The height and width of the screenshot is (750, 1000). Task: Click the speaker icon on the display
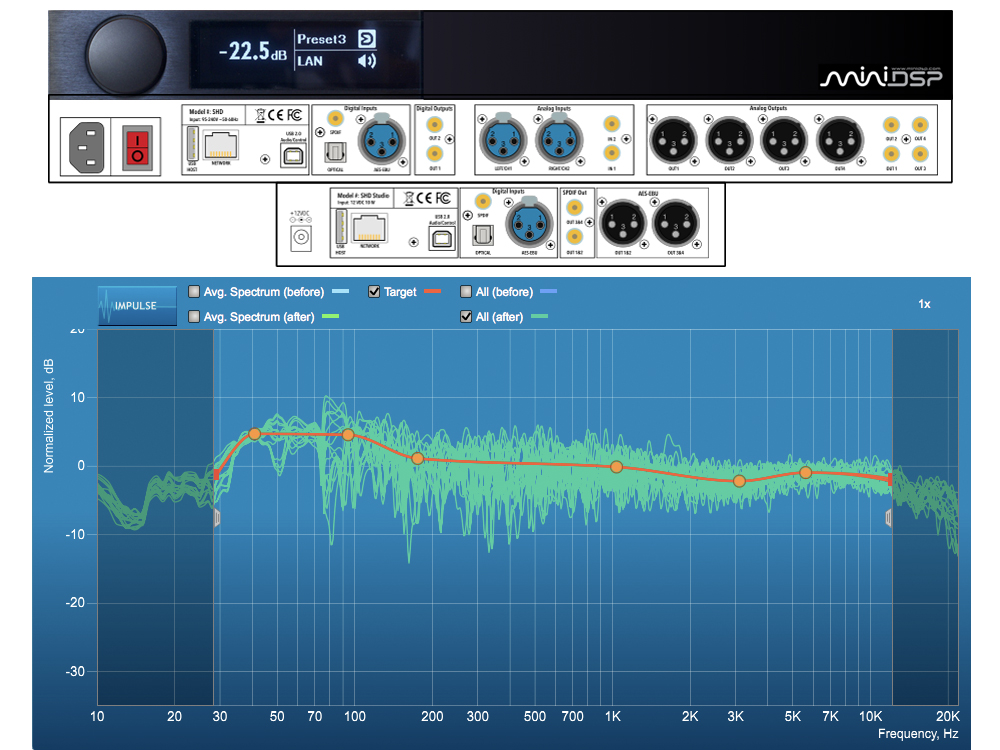tap(367, 62)
